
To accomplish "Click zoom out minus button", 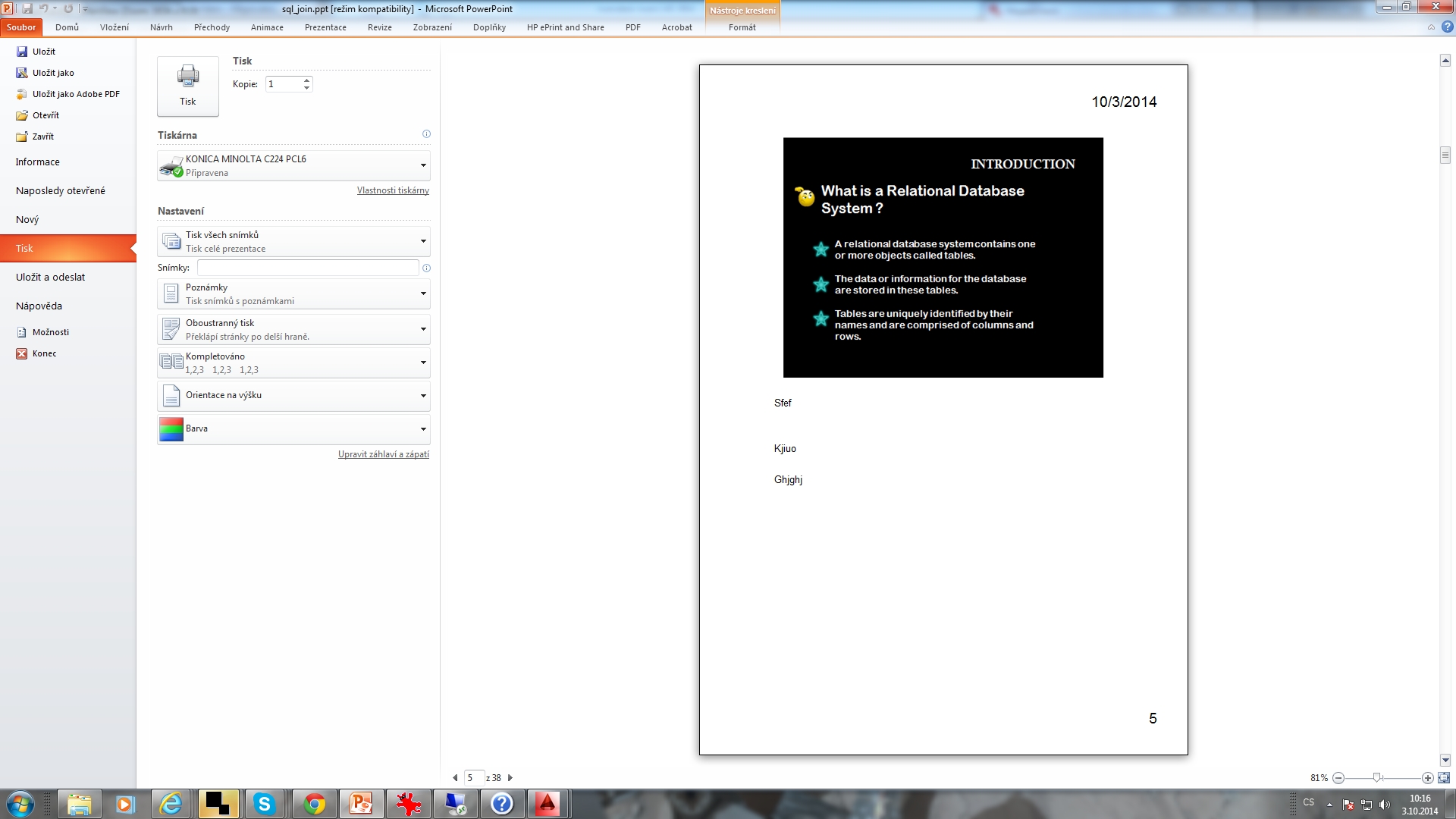I will pyautogui.click(x=1338, y=778).
